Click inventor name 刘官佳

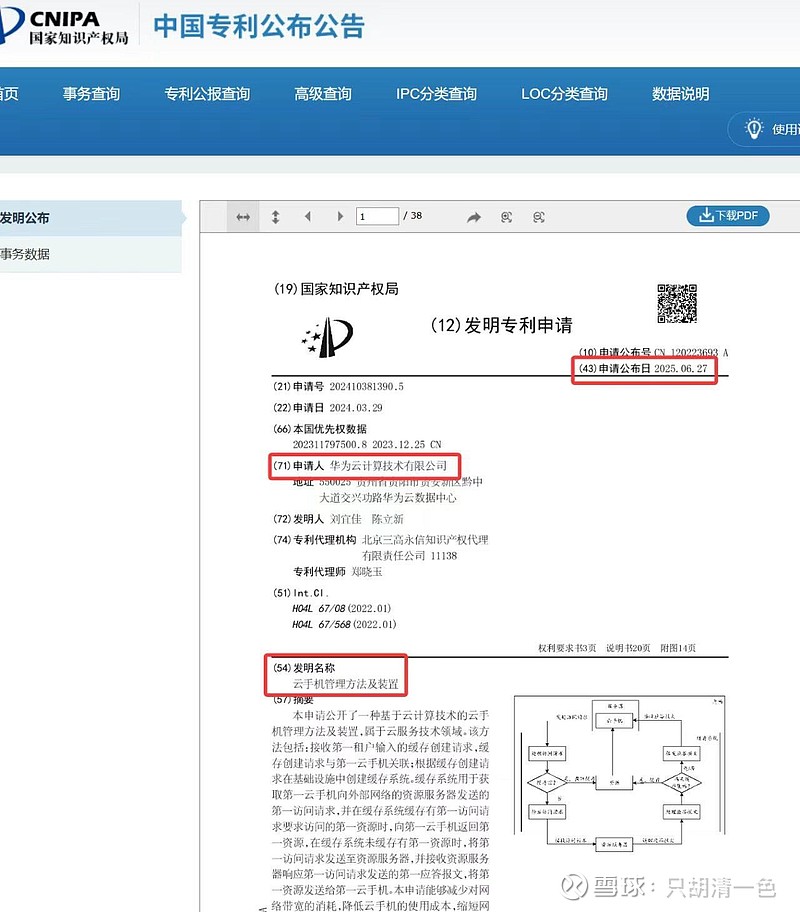(346, 519)
